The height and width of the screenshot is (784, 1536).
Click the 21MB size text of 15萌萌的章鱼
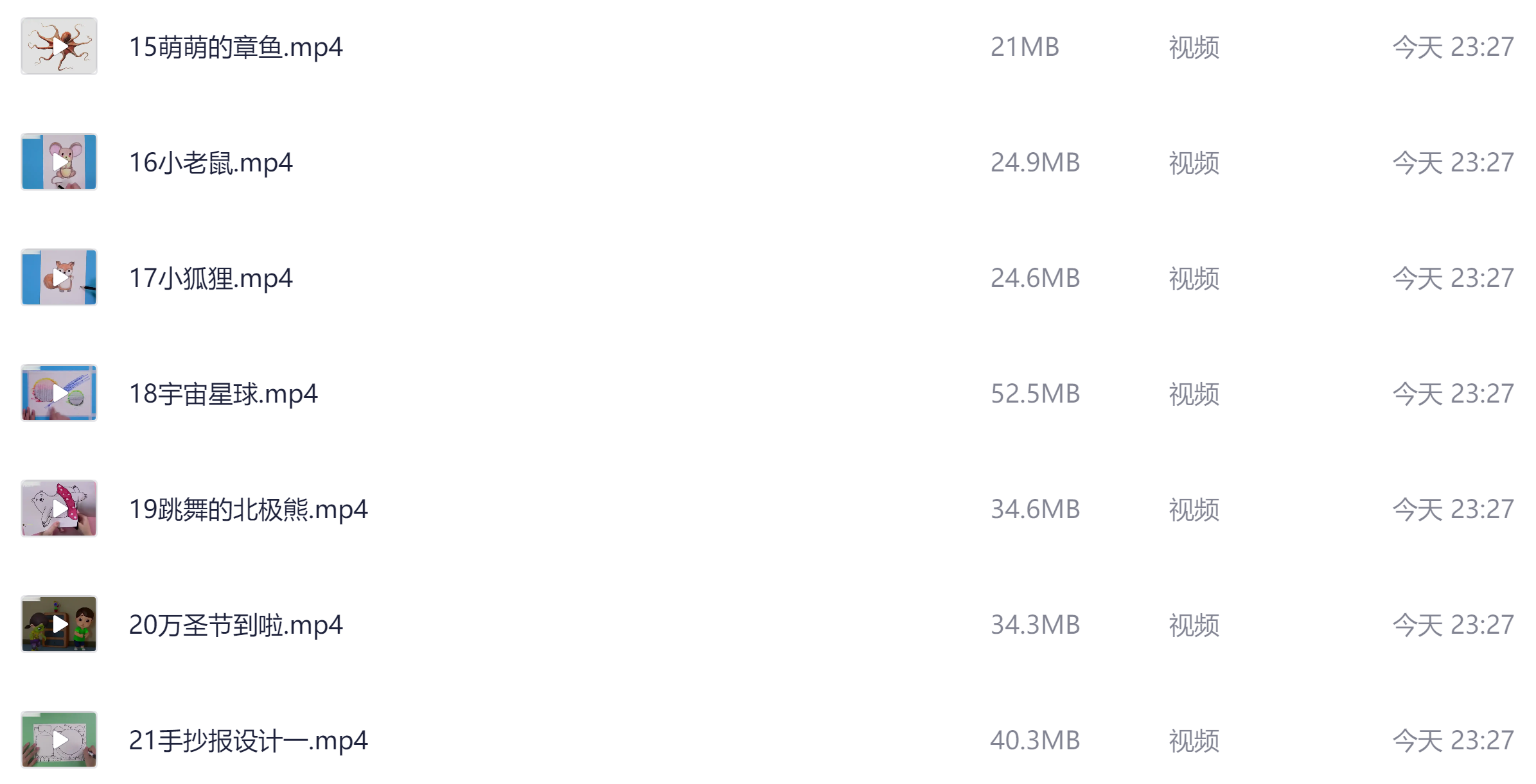1025,46
